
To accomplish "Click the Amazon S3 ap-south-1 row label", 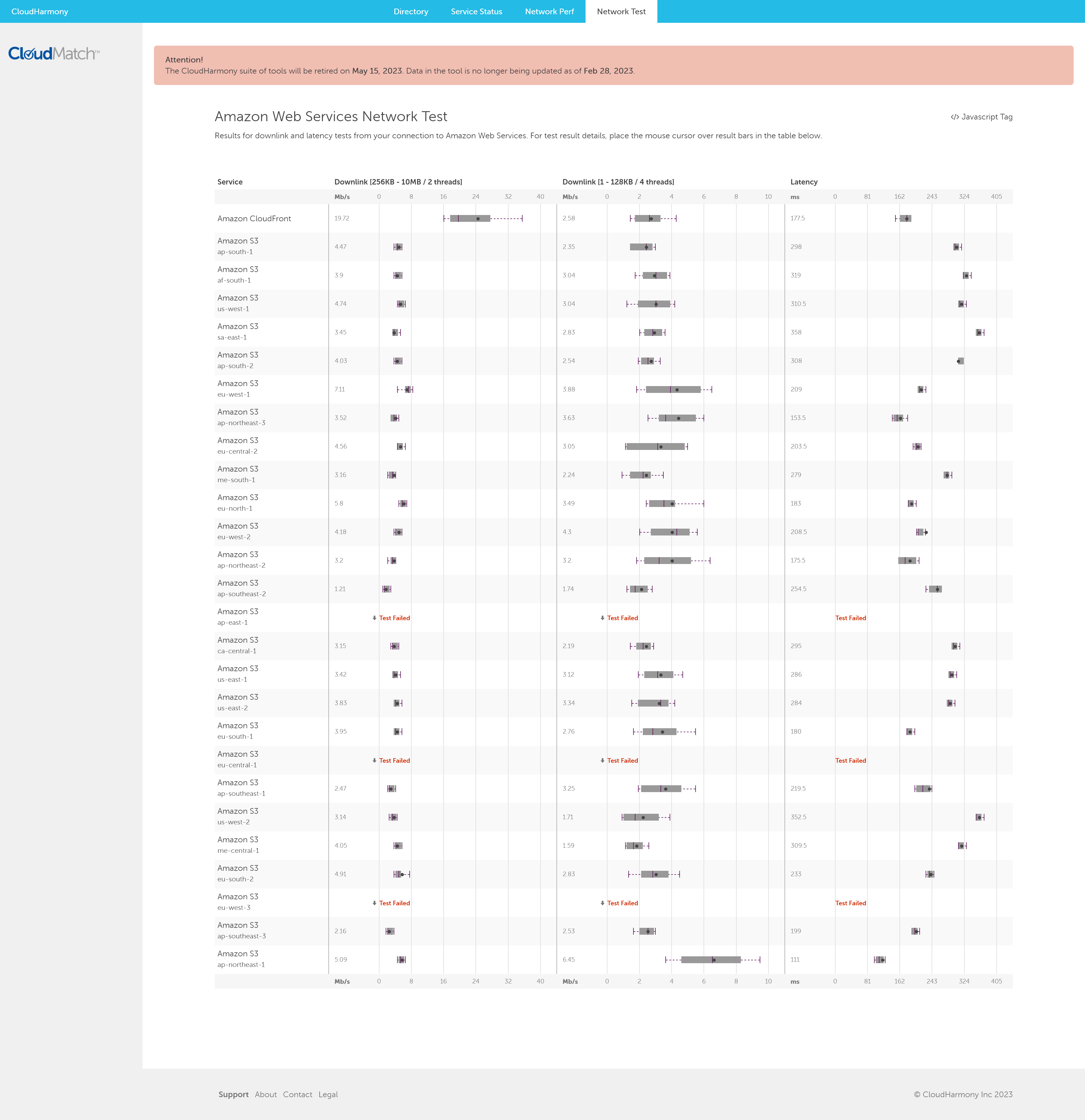I will click(x=238, y=246).
